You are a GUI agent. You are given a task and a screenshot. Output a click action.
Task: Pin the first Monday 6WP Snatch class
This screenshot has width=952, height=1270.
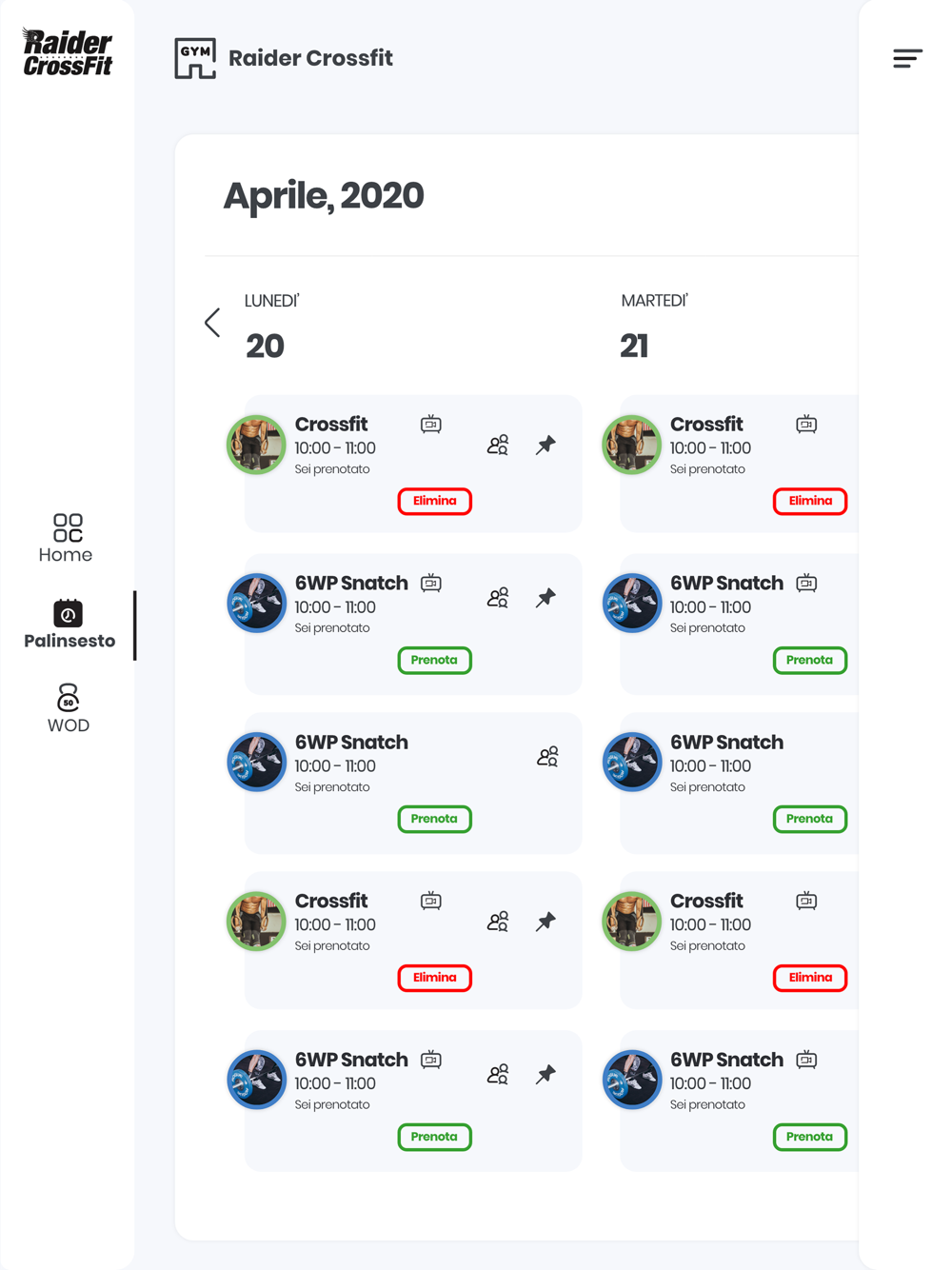pos(545,598)
